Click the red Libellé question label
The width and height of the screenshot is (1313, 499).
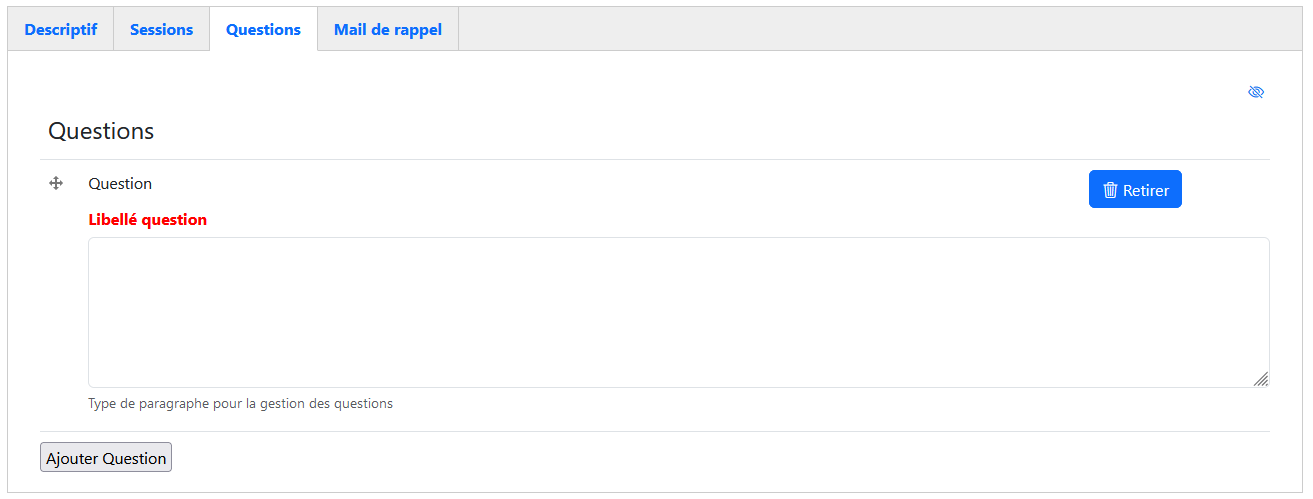point(148,220)
